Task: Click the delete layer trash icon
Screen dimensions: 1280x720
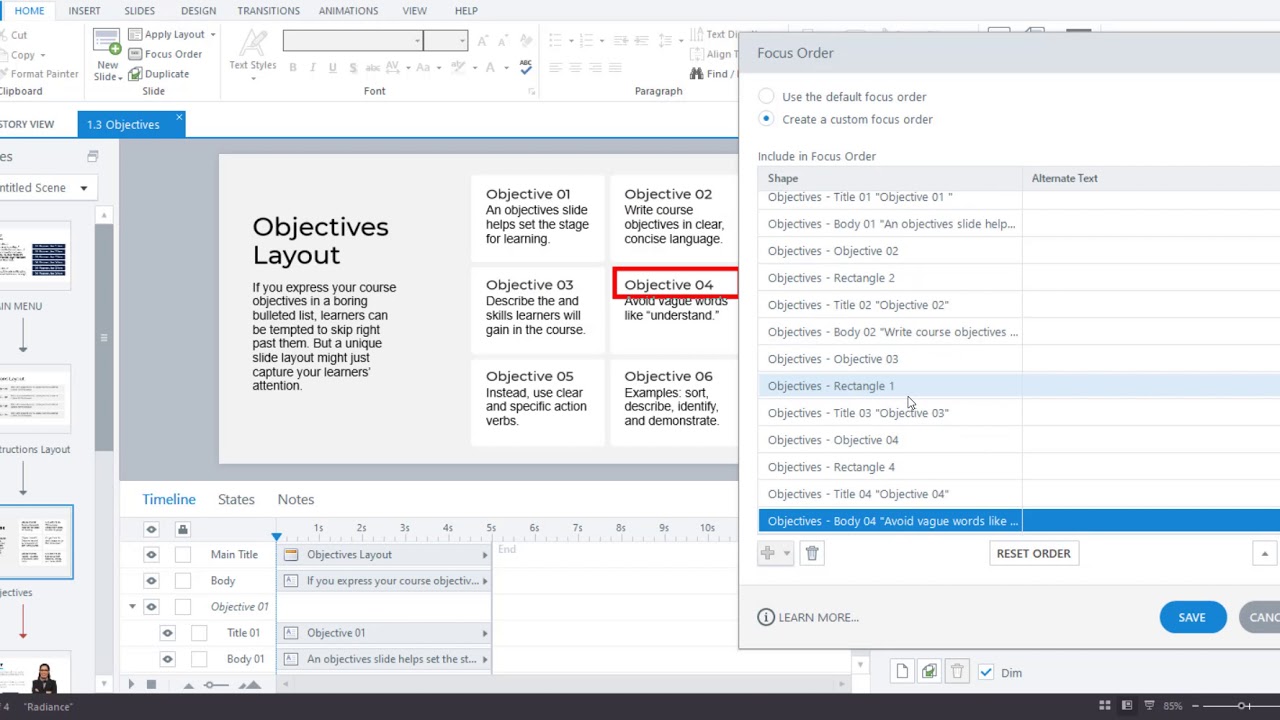Action: [957, 672]
